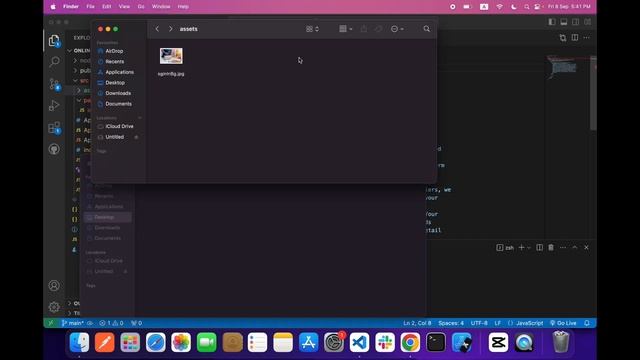
Task: Open Slack from the Dock
Action: coord(385,342)
